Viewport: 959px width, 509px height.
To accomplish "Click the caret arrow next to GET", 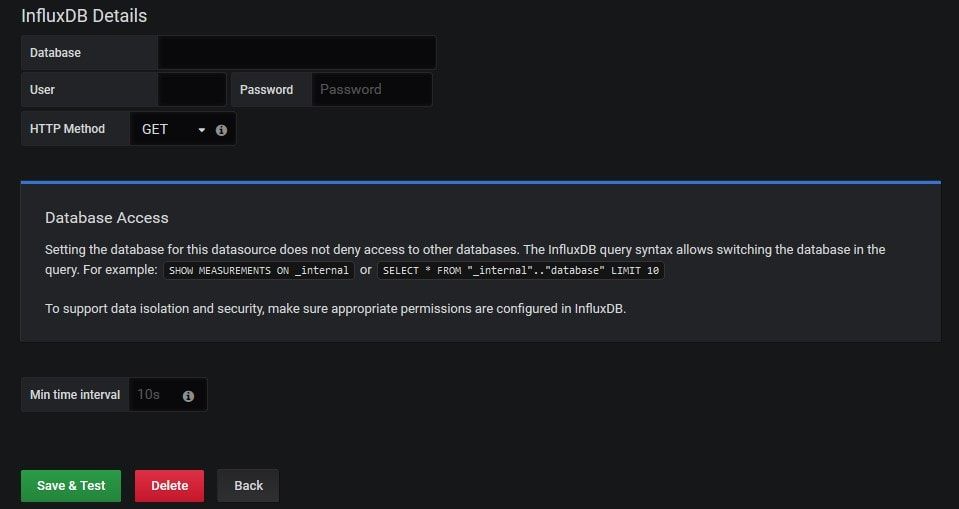I will click(x=202, y=130).
